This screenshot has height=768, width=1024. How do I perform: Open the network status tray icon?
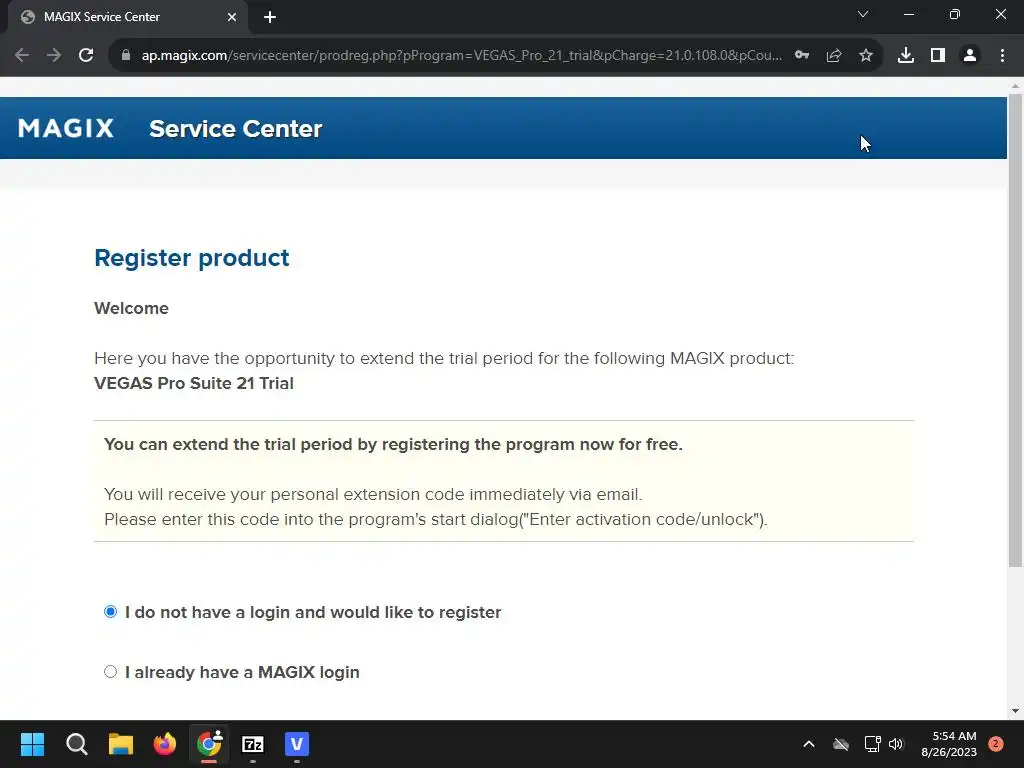tap(872, 744)
